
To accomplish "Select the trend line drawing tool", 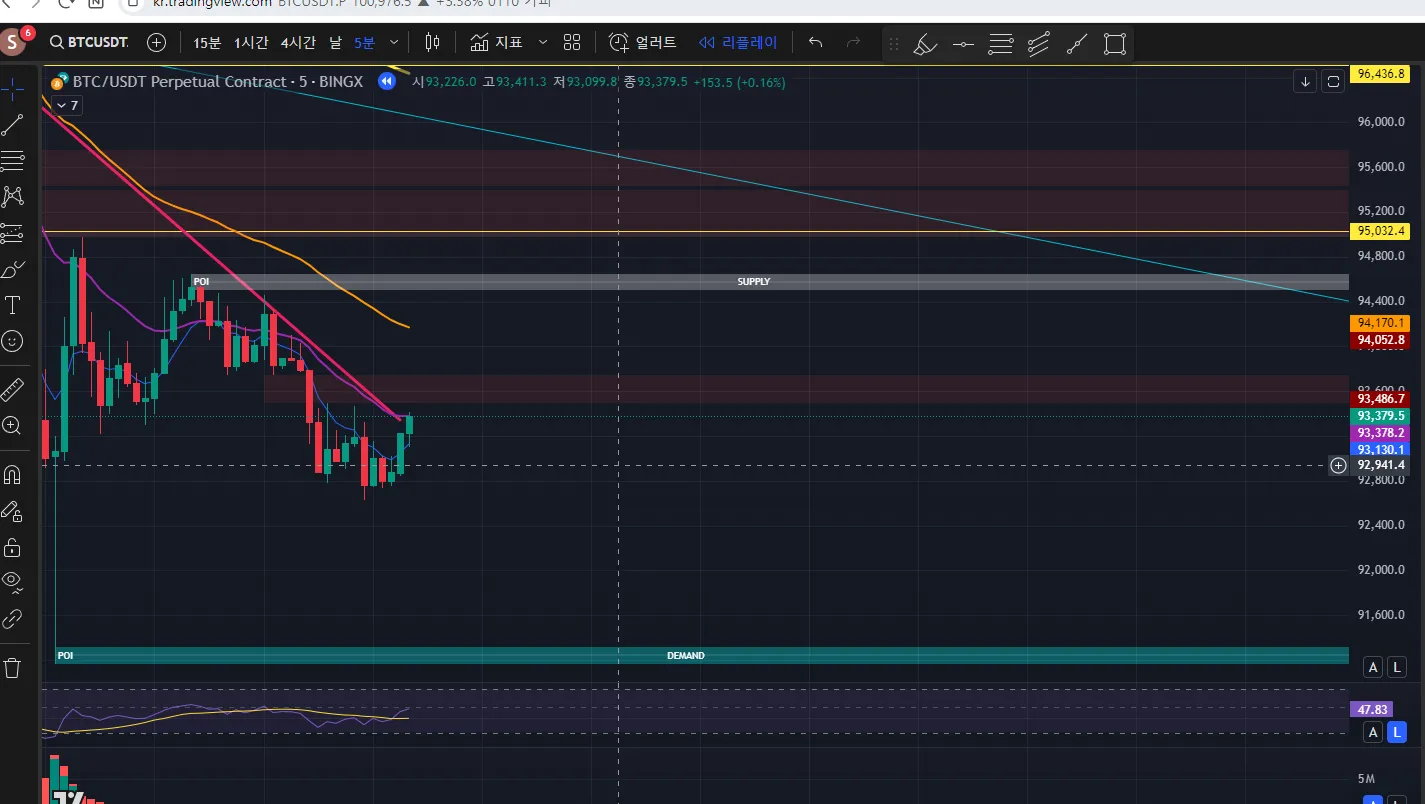I will point(13,125).
